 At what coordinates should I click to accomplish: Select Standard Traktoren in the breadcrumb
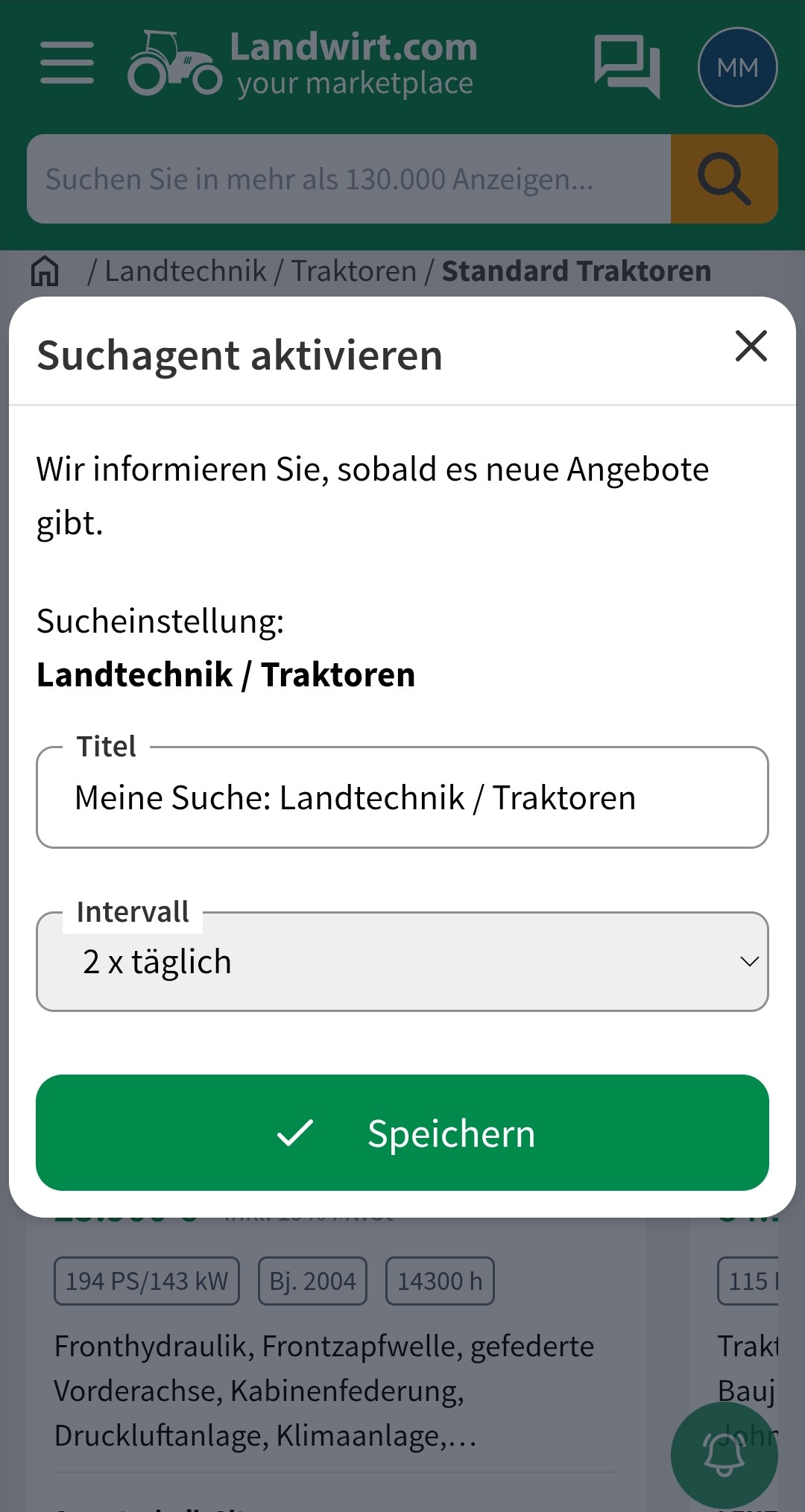(x=575, y=271)
